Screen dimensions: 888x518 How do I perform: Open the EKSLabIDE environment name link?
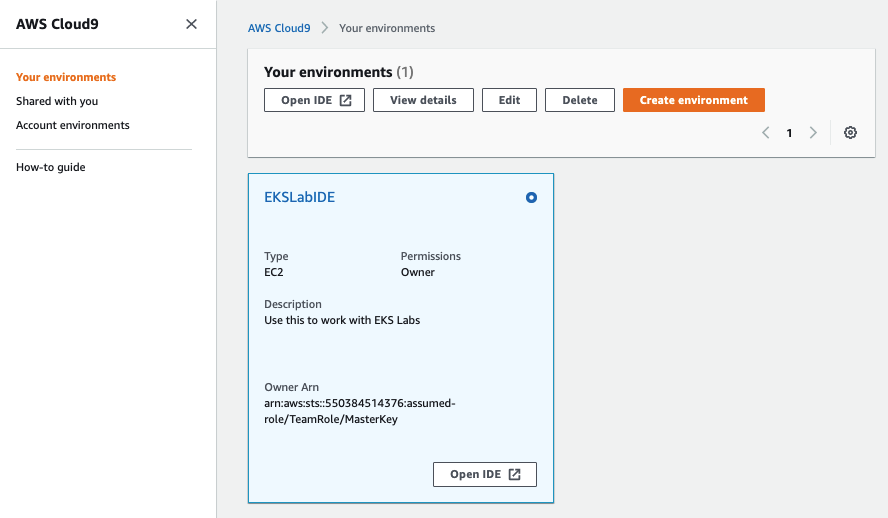point(300,197)
